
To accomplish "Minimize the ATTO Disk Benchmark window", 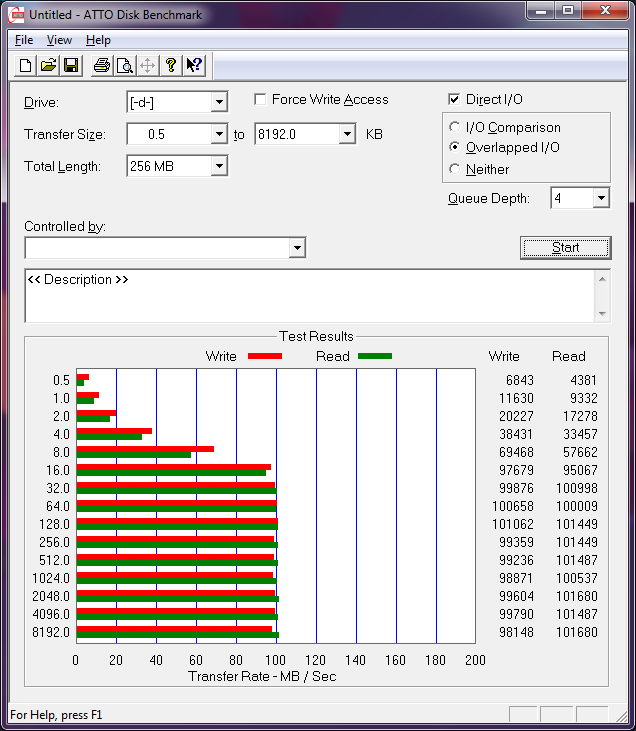I will pos(541,10).
